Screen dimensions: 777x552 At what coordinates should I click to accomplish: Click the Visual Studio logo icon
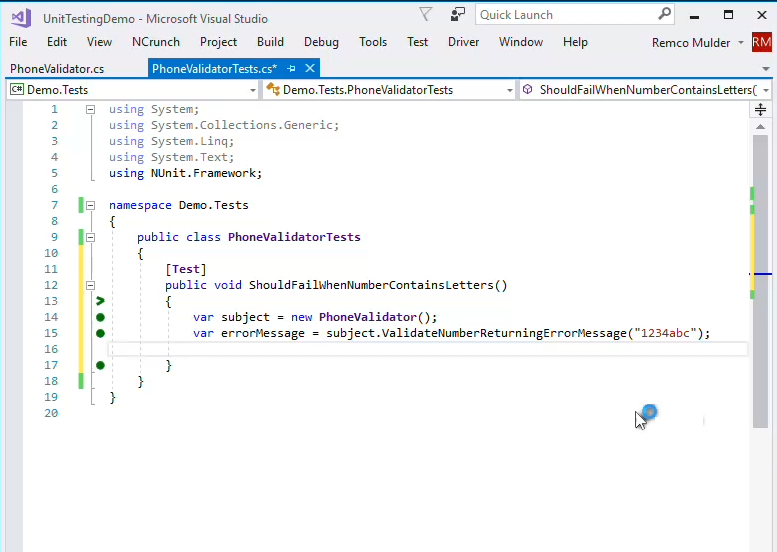[21, 18]
